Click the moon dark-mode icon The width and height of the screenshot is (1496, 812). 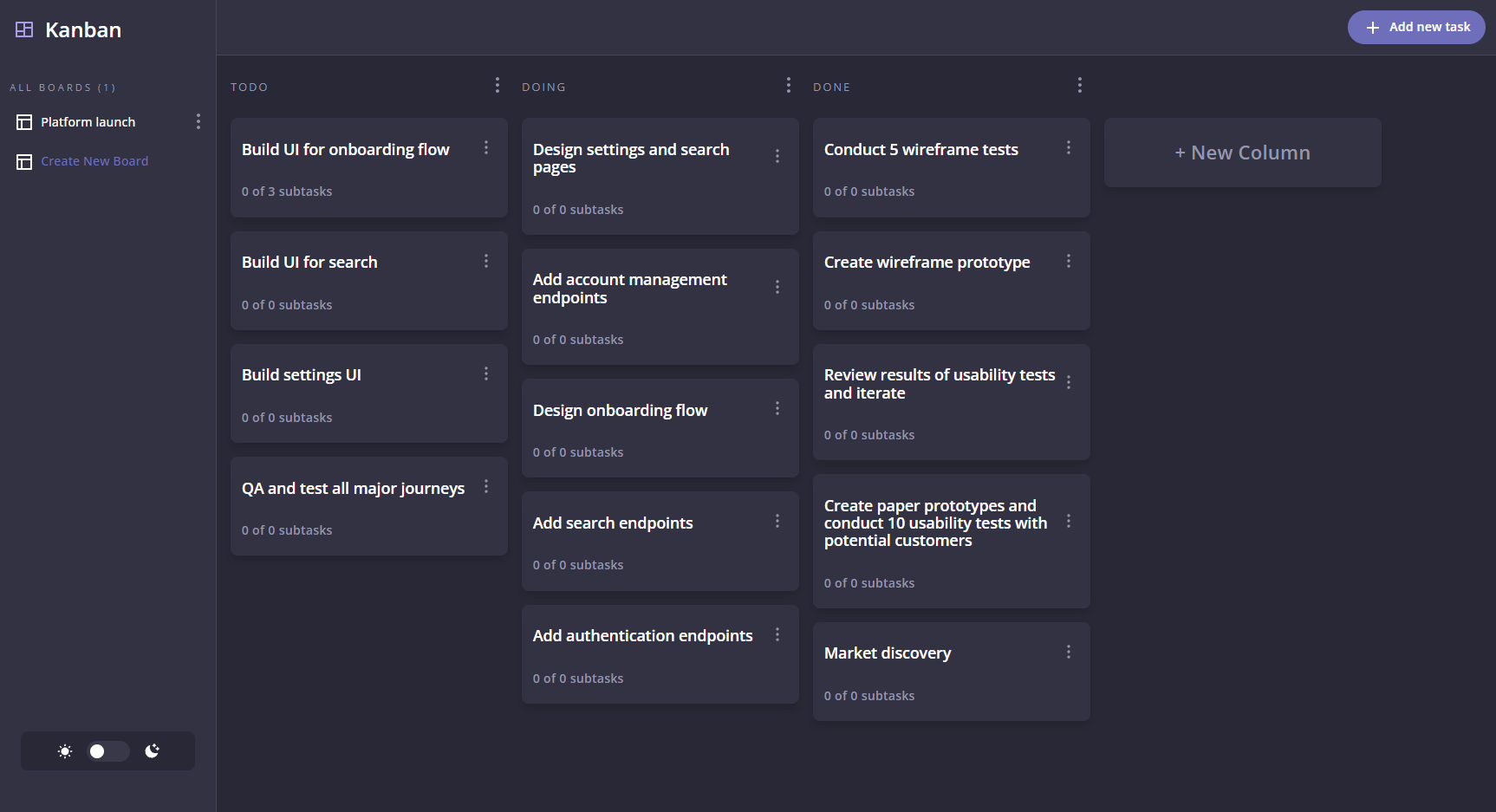[x=153, y=750]
